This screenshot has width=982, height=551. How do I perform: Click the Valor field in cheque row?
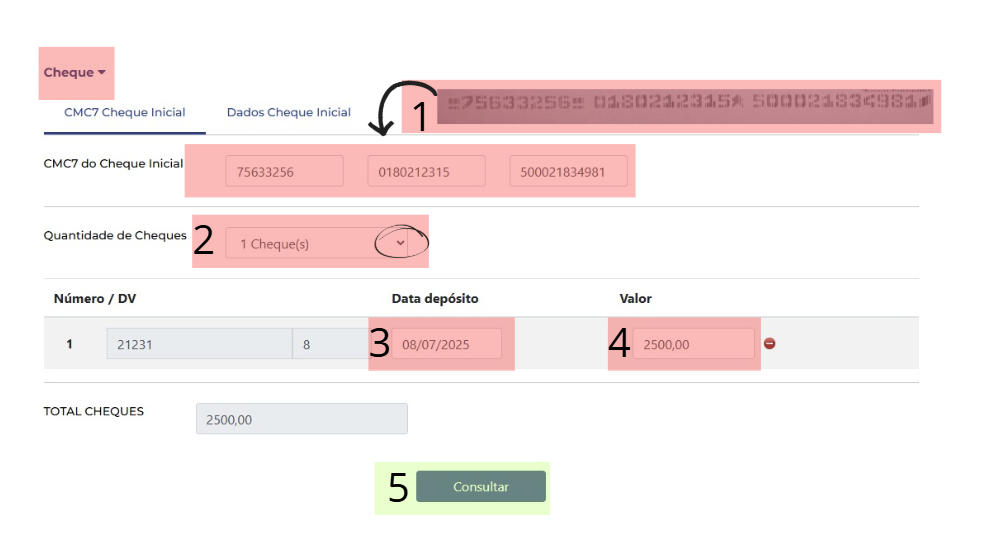click(x=693, y=344)
